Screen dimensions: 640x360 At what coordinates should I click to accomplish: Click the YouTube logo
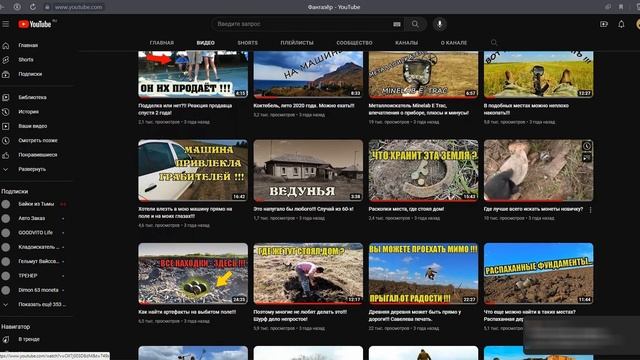(x=35, y=24)
